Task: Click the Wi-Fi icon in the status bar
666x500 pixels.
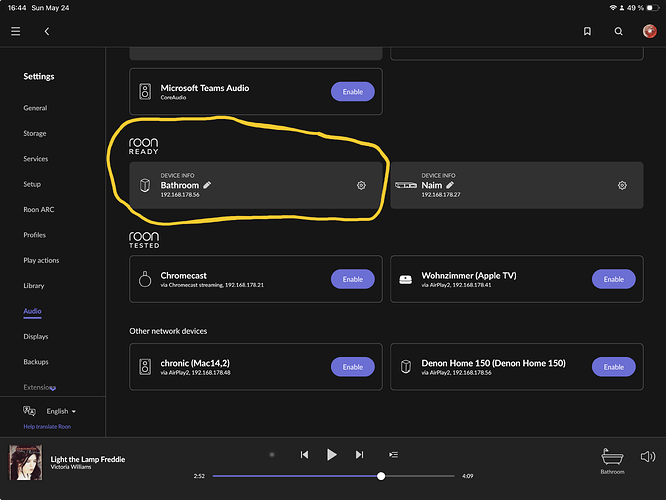Action: click(x=613, y=8)
